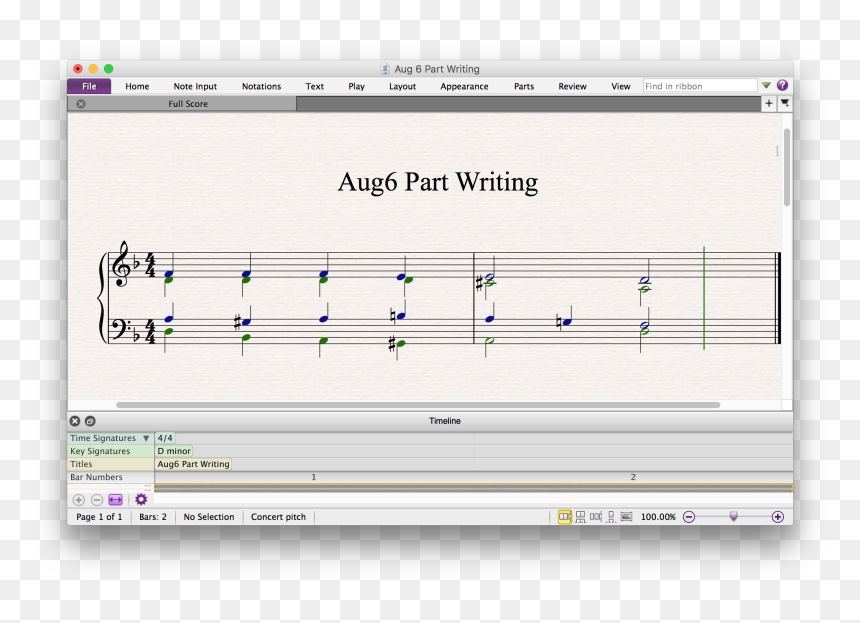The width and height of the screenshot is (860, 623).
Task: Switch to the Note Input tab
Action: [x=195, y=86]
